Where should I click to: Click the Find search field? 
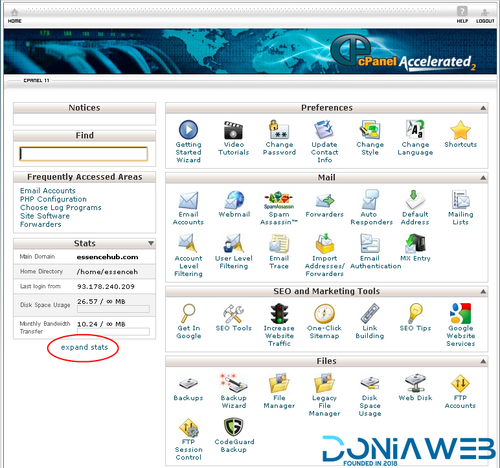(x=84, y=154)
